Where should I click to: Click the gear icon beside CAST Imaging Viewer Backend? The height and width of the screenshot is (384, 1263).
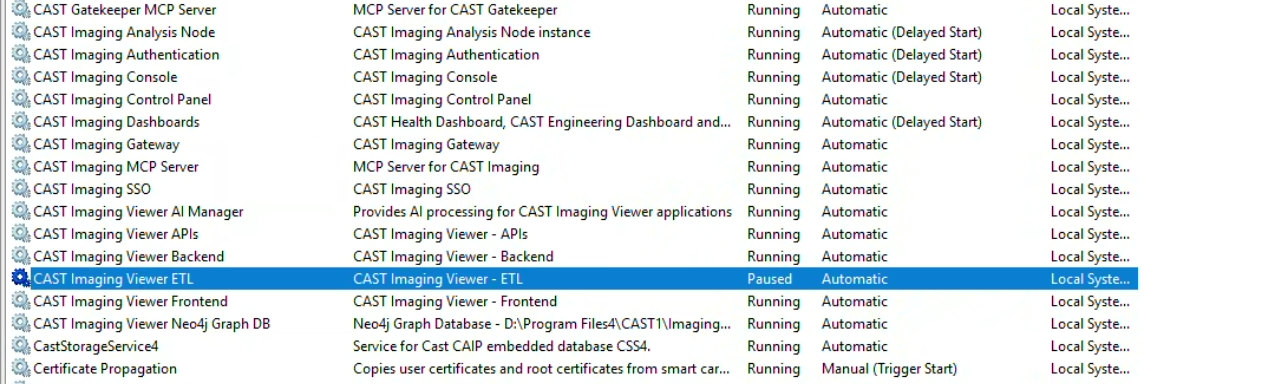[x=20, y=256]
